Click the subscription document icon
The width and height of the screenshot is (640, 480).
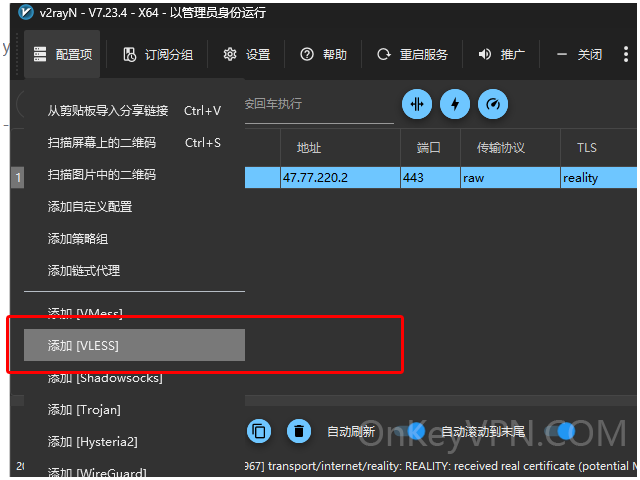coord(129,54)
